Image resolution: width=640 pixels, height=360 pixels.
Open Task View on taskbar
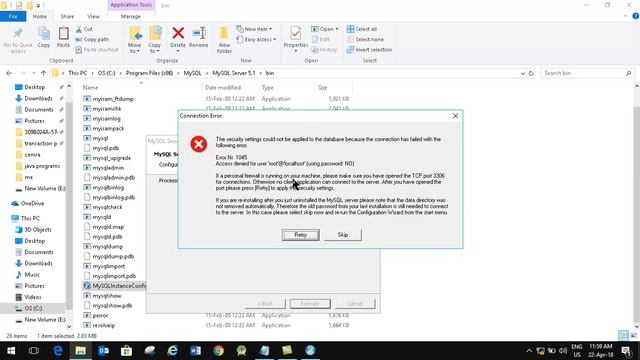coord(34,351)
